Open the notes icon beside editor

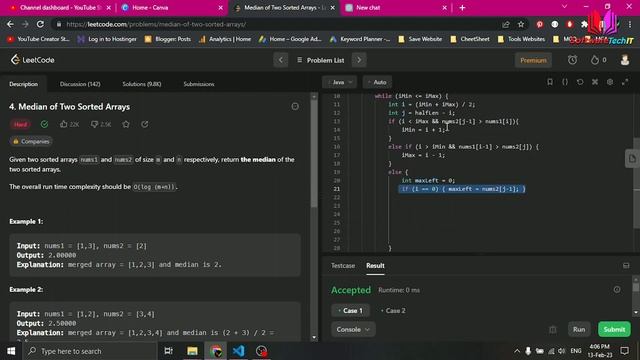point(632,158)
